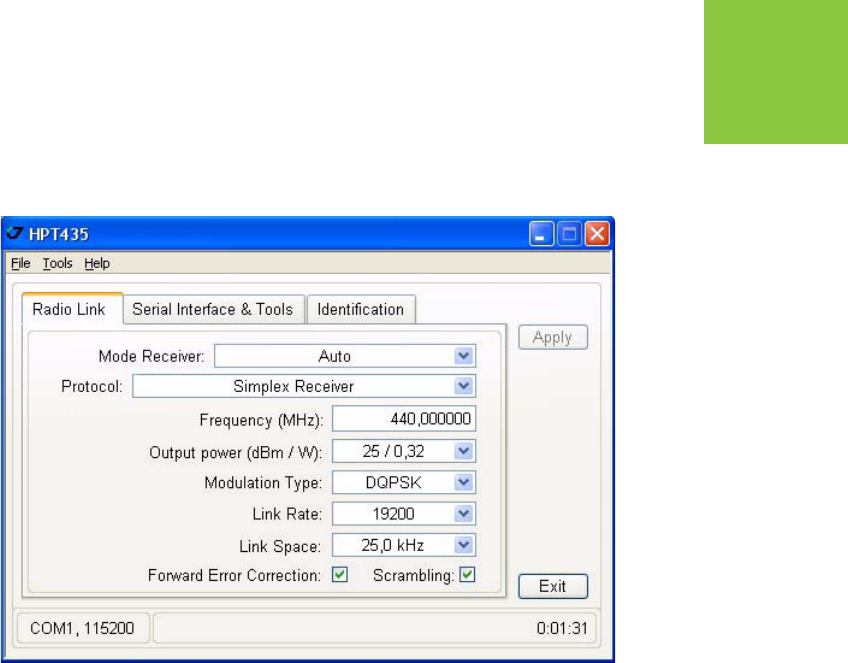The height and width of the screenshot is (663, 848).
Task: Select the 25 / 0,32 output power value
Action: coord(393,451)
